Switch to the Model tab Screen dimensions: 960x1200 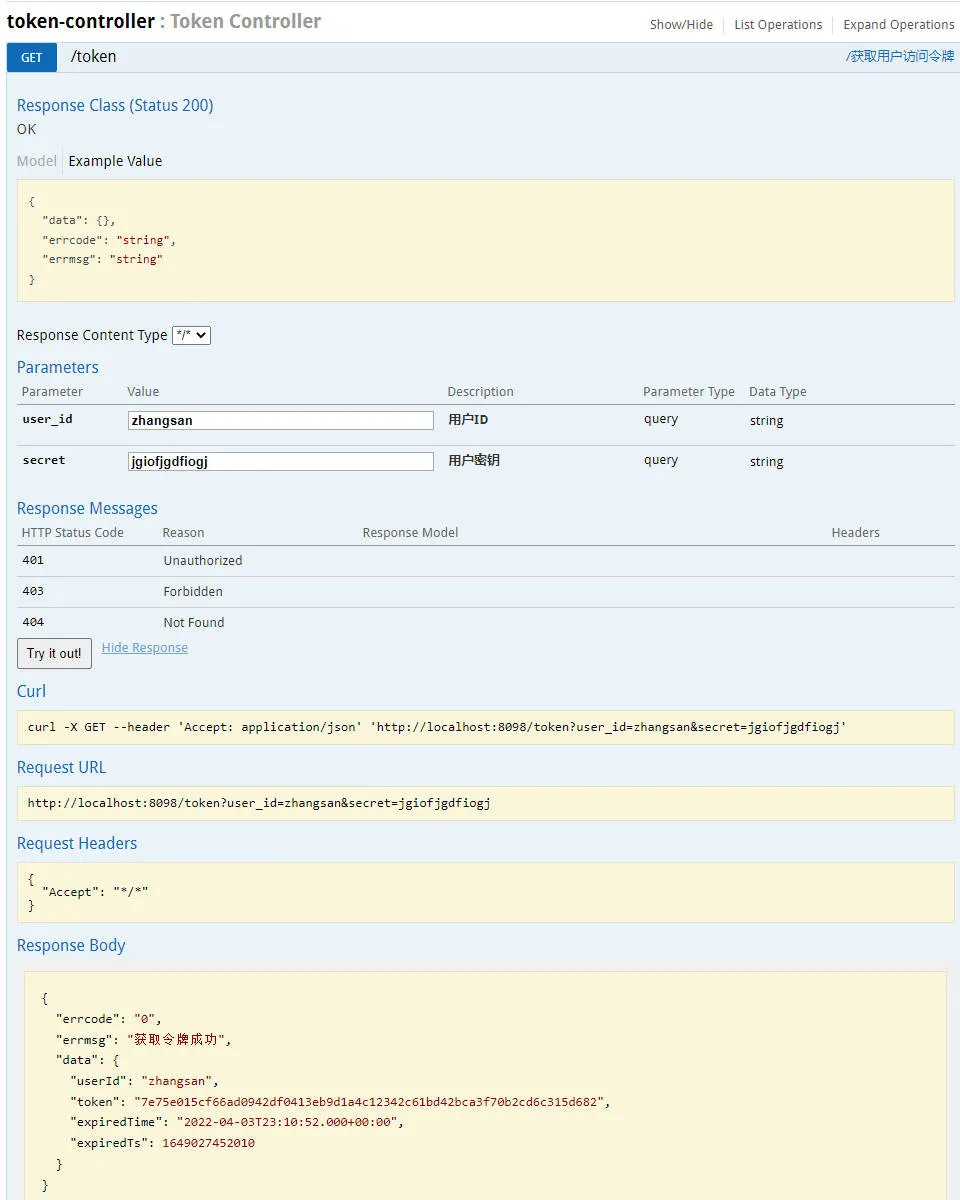[x=37, y=161]
